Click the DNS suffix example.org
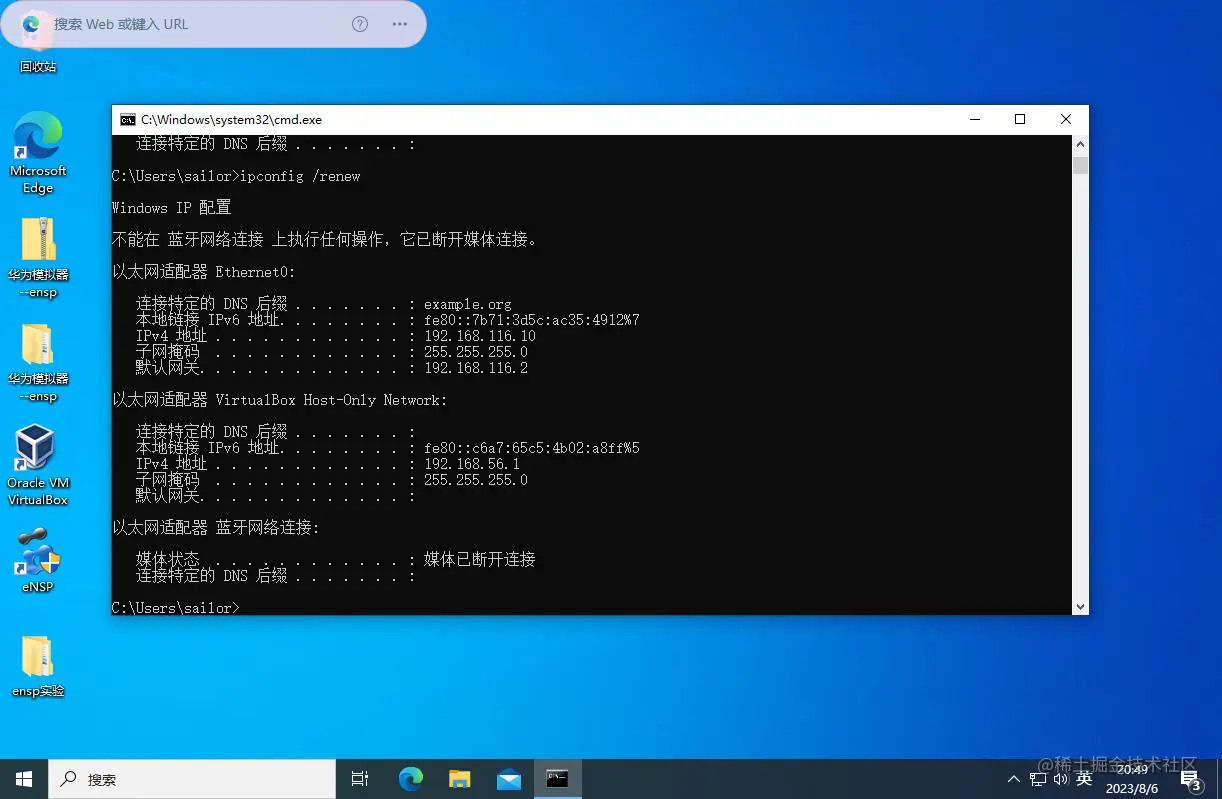This screenshot has height=799, width=1222. point(468,304)
